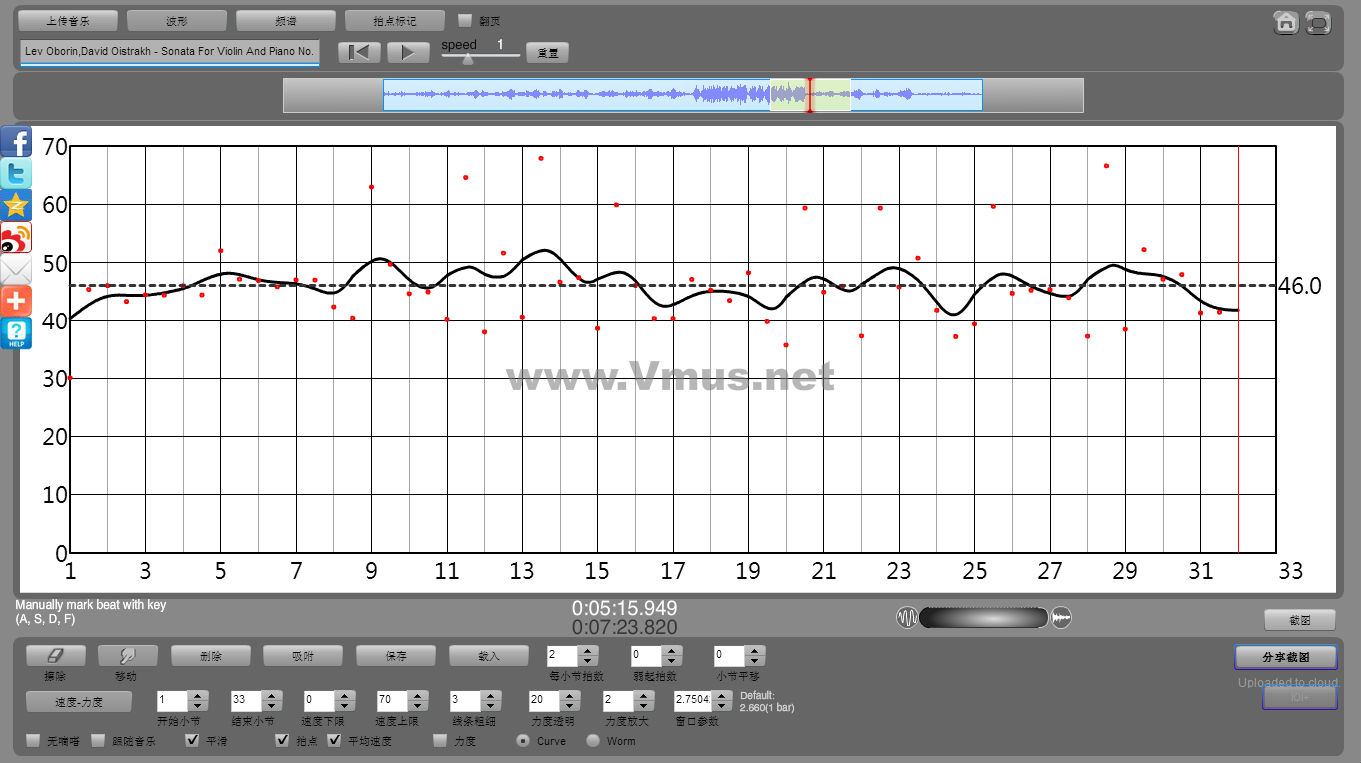Select the eraser tool (擦除)
Image resolution: width=1361 pixels, height=763 pixels.
click(55, 656)
